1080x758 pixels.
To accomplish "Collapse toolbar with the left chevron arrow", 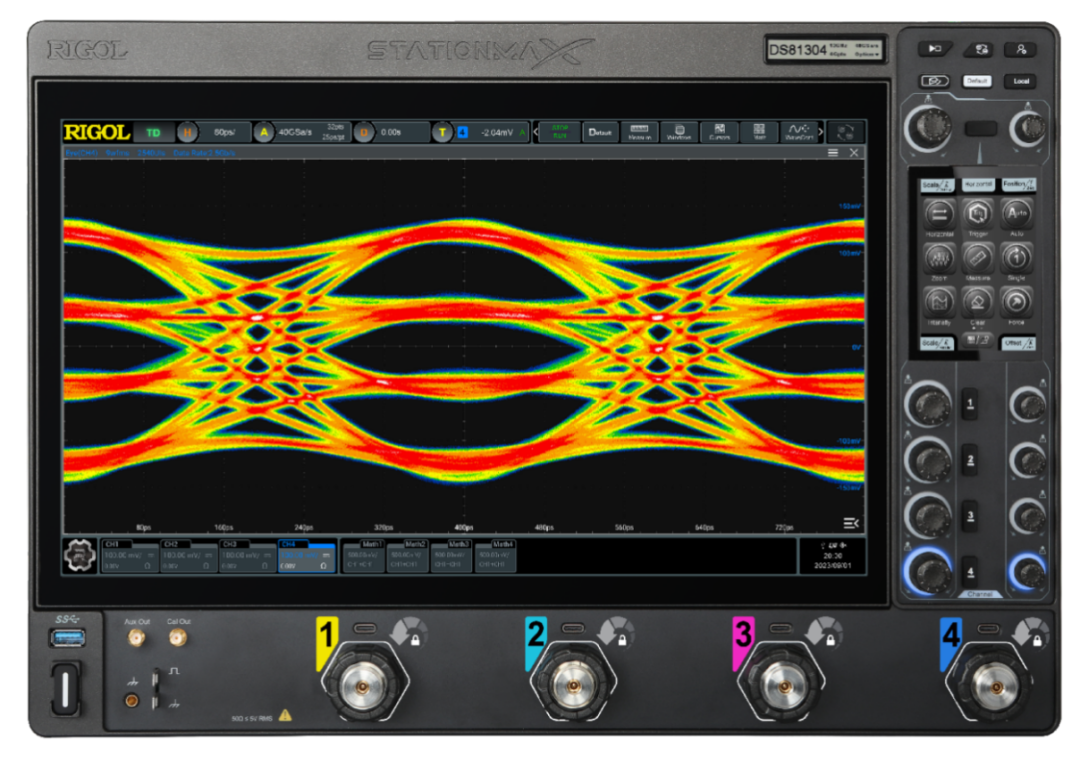I will point(535,131).
